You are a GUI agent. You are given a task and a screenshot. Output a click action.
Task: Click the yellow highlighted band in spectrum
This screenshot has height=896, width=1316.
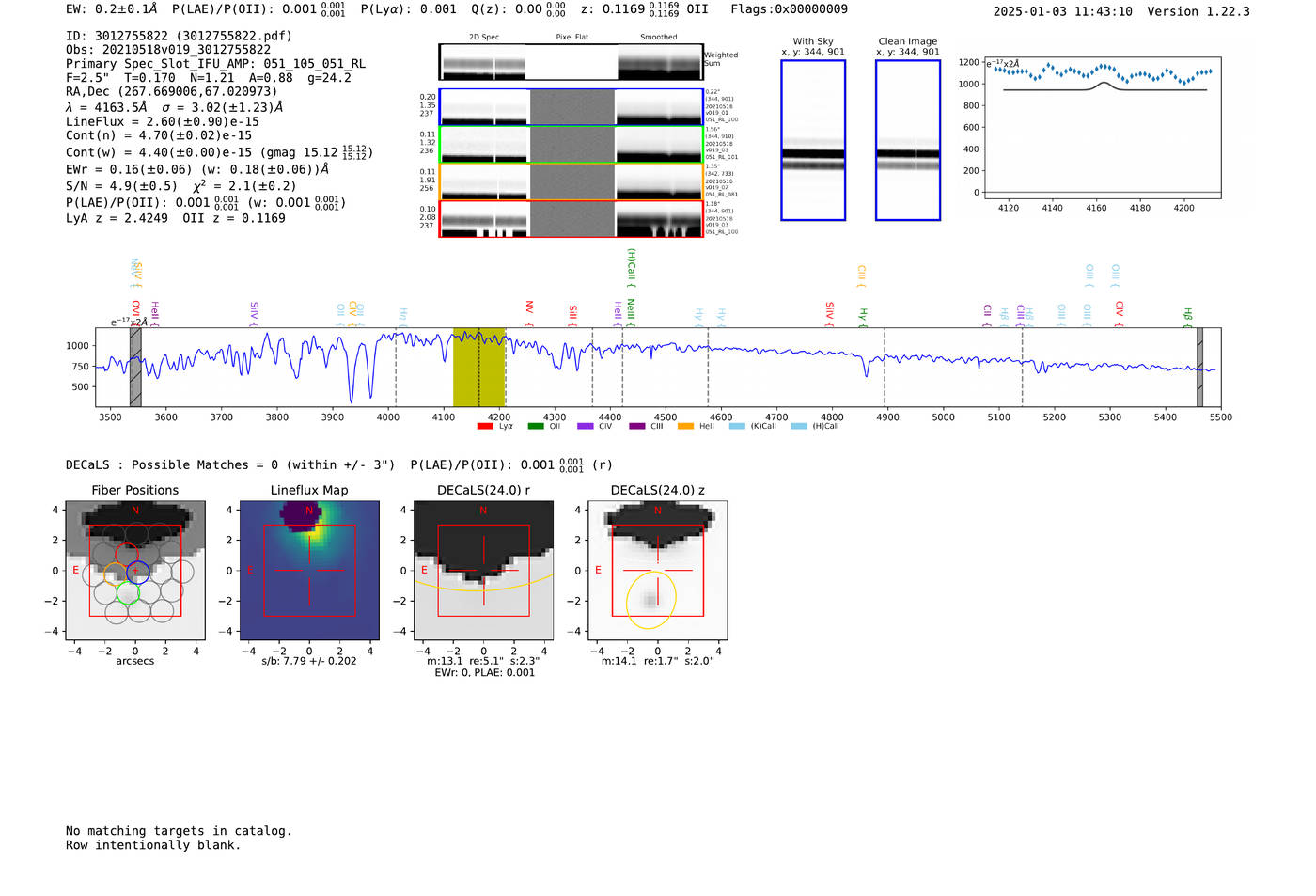(479, 368)
